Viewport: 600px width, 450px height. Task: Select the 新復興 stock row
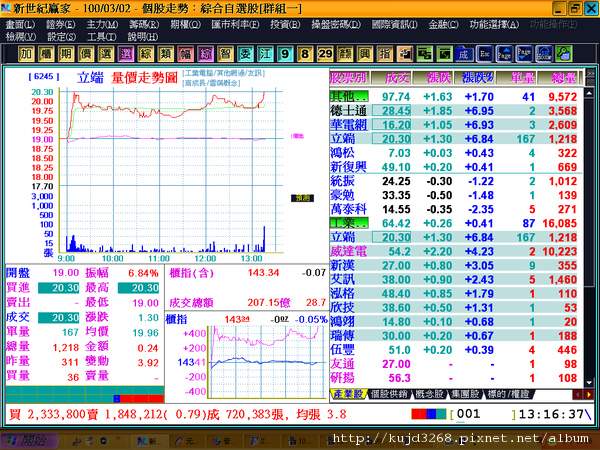tap(456, 167)
